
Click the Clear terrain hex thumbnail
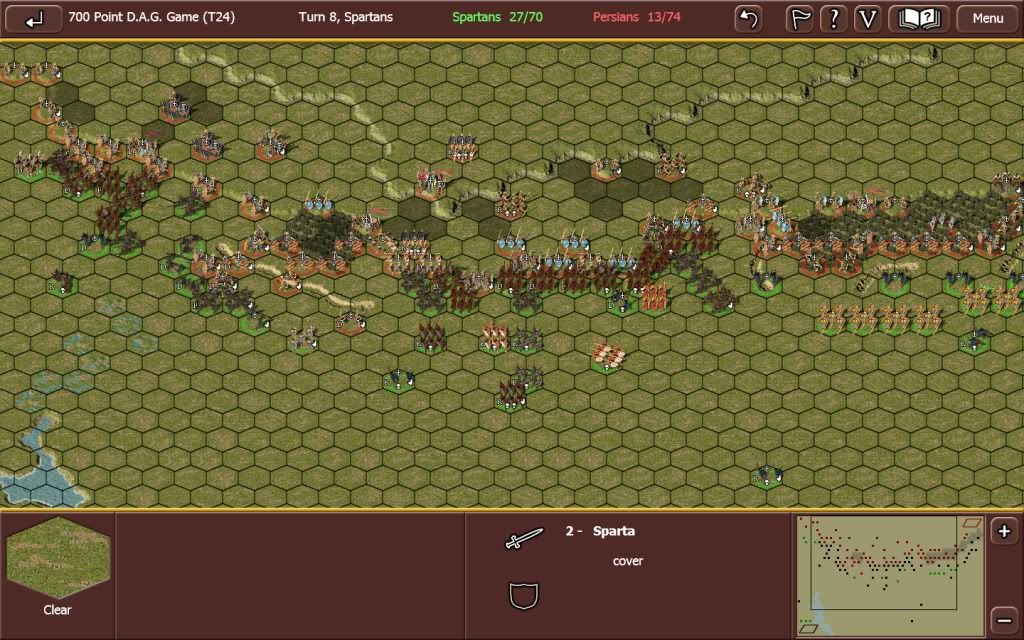[x=57, y=557]
